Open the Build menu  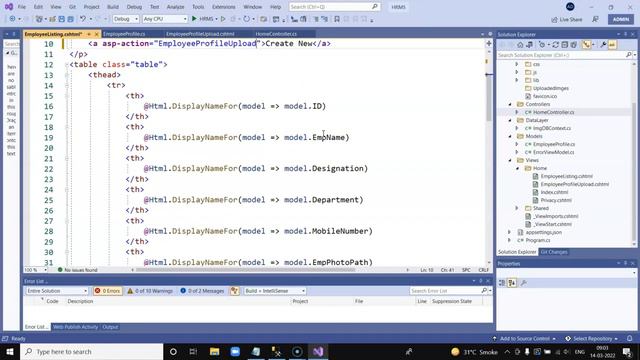pyautogui.click(x=113, y=7)
